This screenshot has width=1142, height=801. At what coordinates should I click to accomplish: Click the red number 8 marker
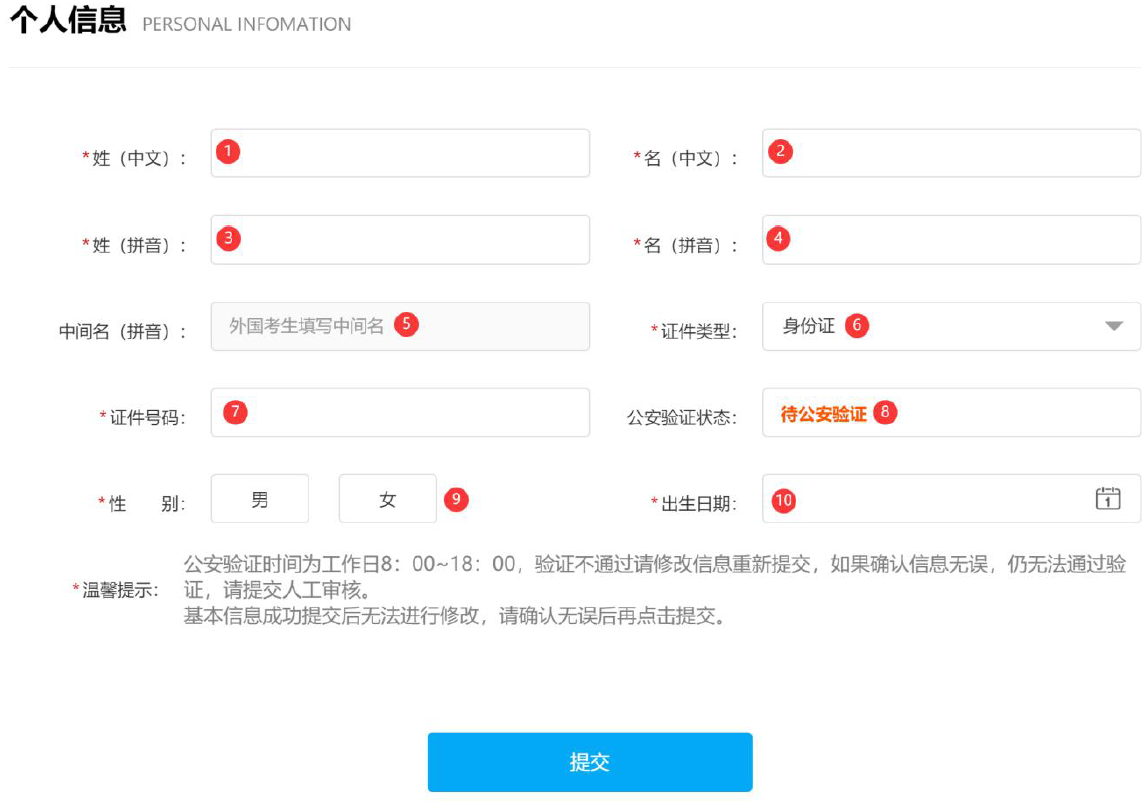(885, 412)
